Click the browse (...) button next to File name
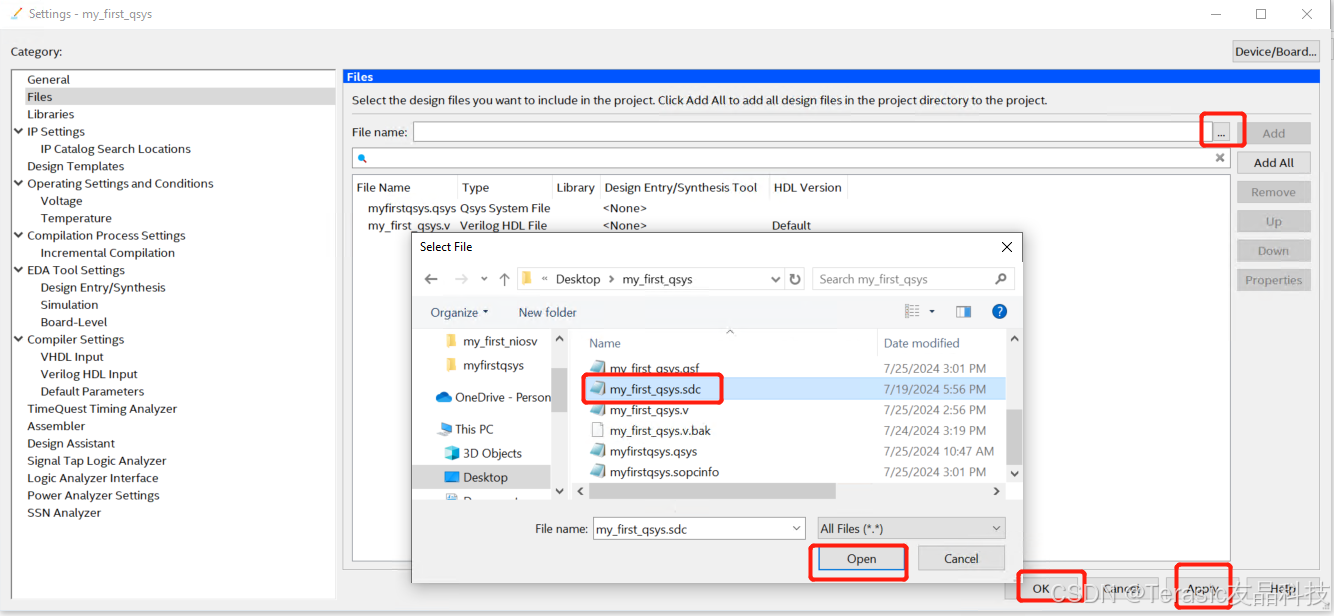 click(1221, 133)
